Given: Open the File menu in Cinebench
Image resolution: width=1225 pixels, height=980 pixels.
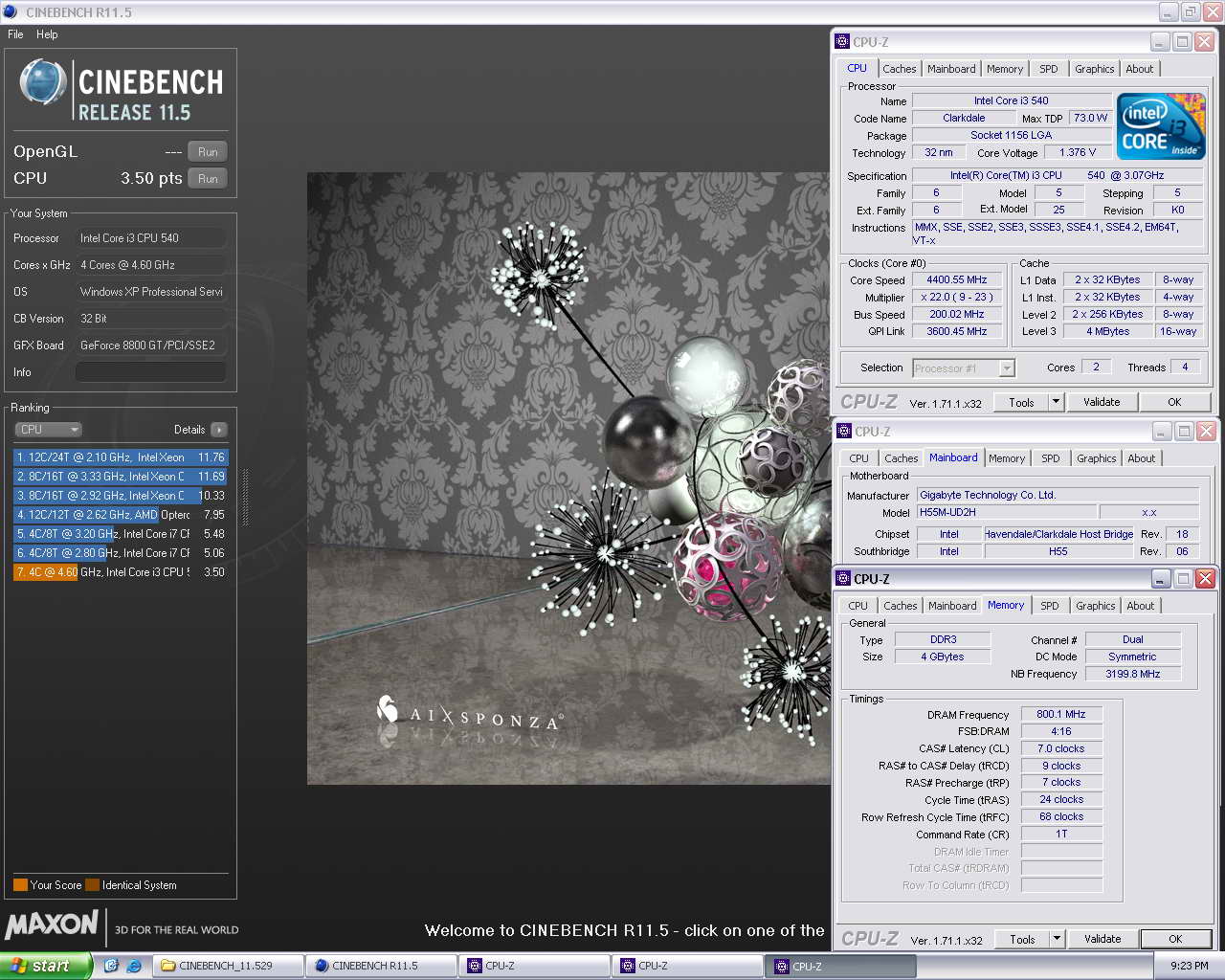Looking at the screenshot, I should click(x=15, y=34).
